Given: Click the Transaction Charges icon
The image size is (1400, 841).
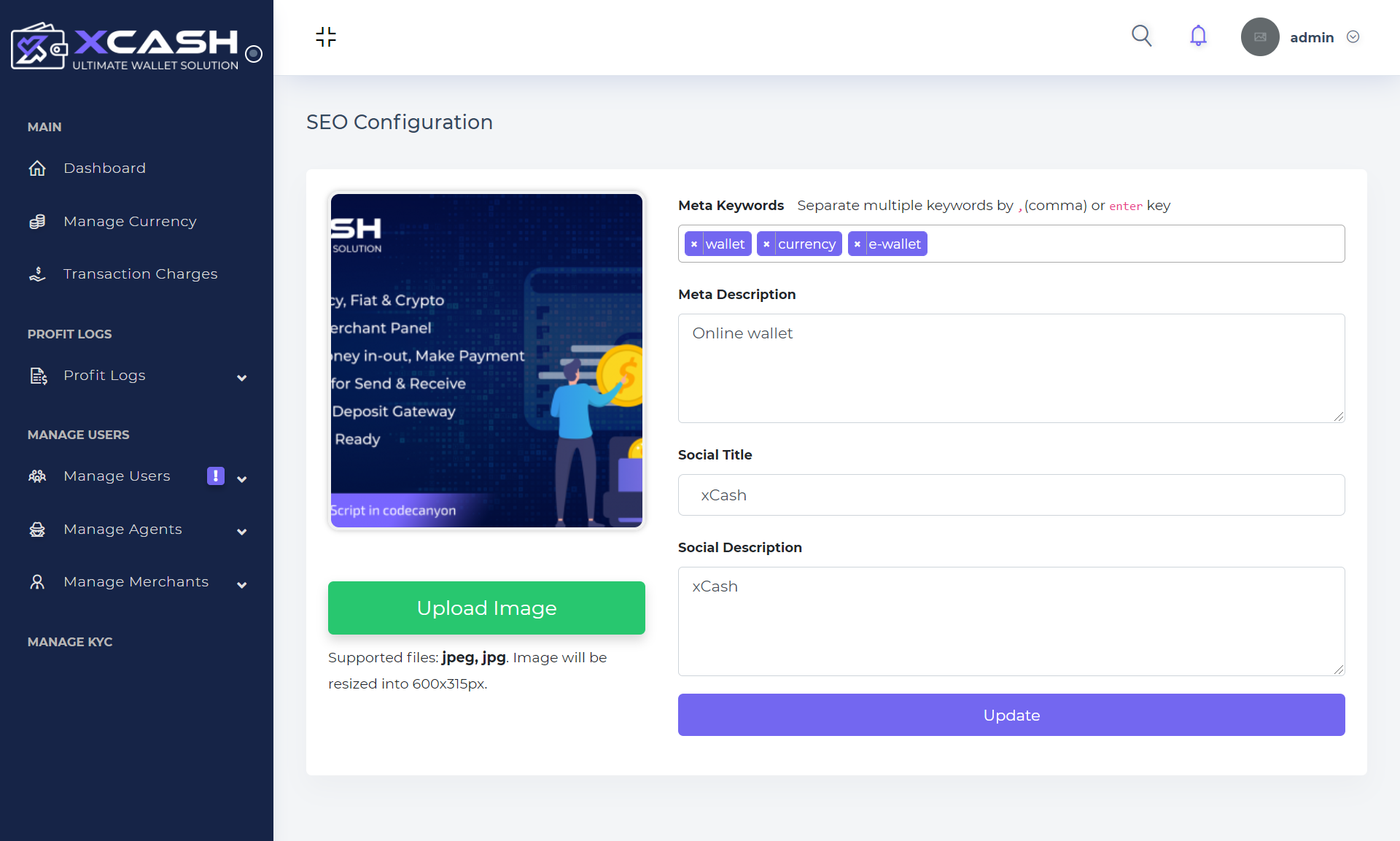Looking at the screenshot, I should click(x=37, y=272).
